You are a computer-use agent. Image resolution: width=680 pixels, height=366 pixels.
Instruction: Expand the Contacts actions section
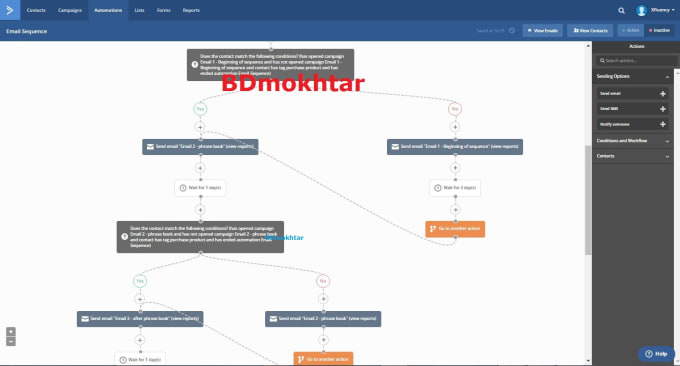pos(632,156)
